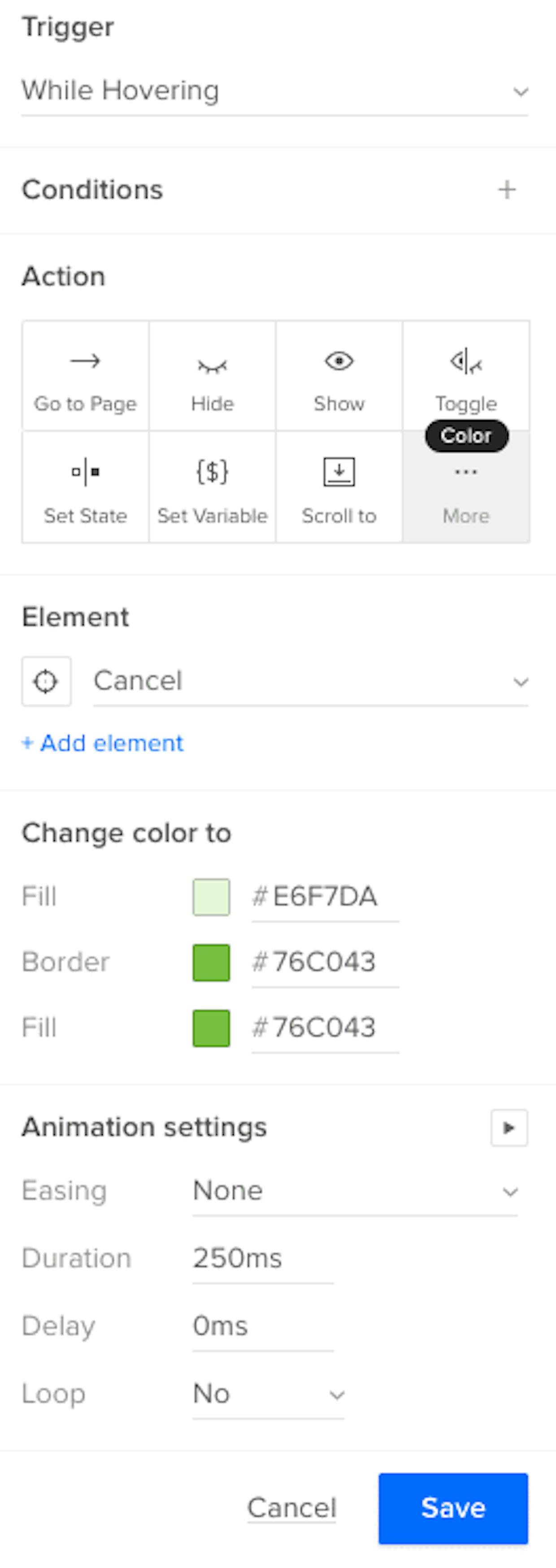556x1568 pixels.
Task: Choose the Set State action
Action: click(85, 487)
